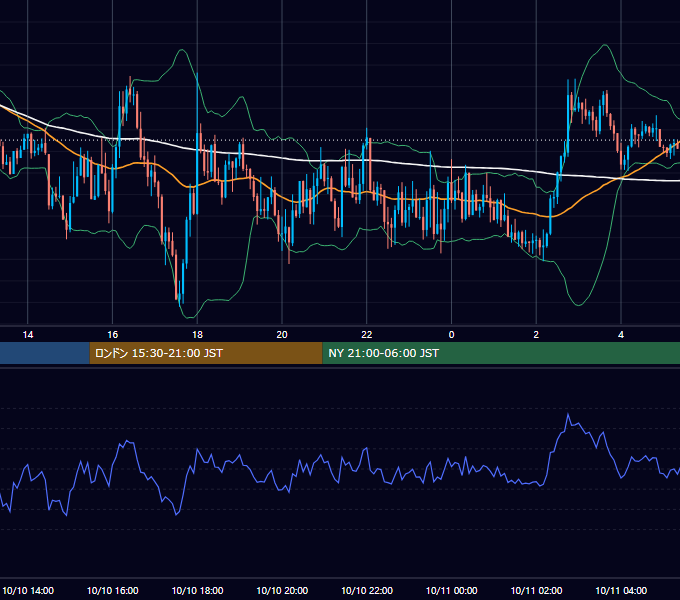The image size is (680, 600).
Task: Click the 20 hour axis label
Action: 282,335
